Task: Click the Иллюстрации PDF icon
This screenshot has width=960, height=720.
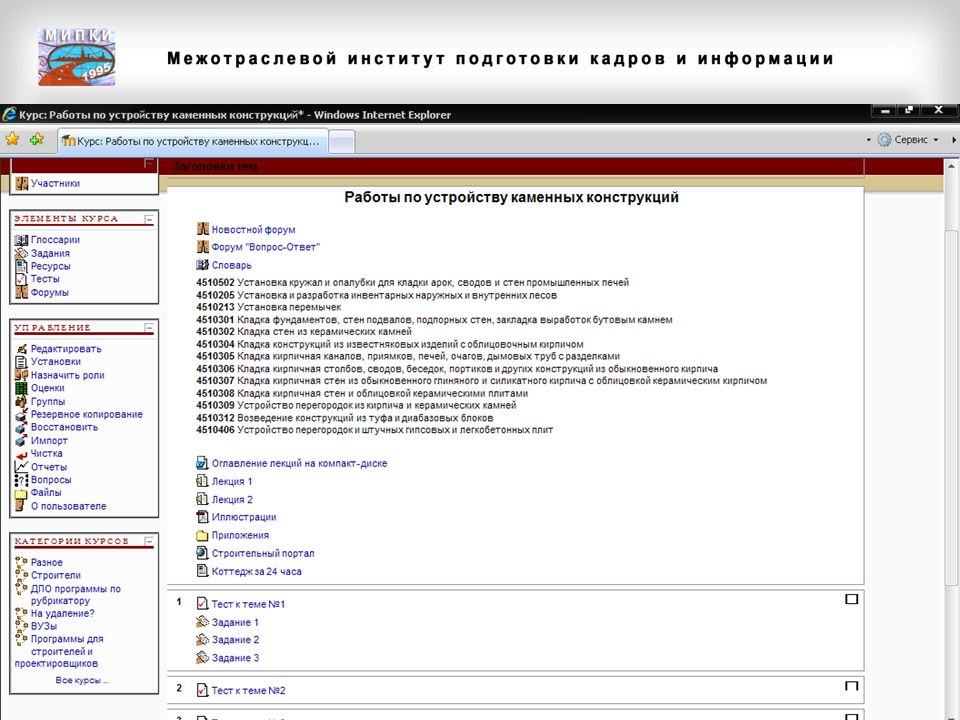Action: [203, 517]
